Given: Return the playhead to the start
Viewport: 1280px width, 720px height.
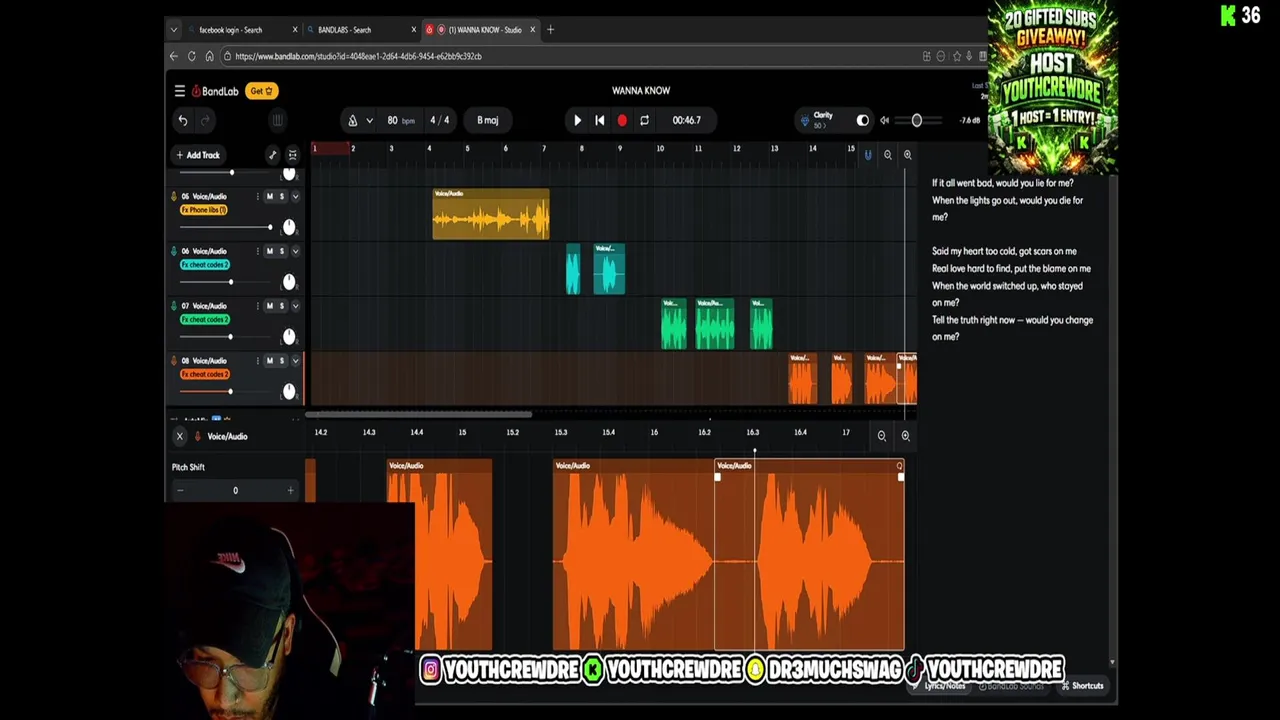Looking at the screenshot, I should pyautogui.click(x=599, y=120).
